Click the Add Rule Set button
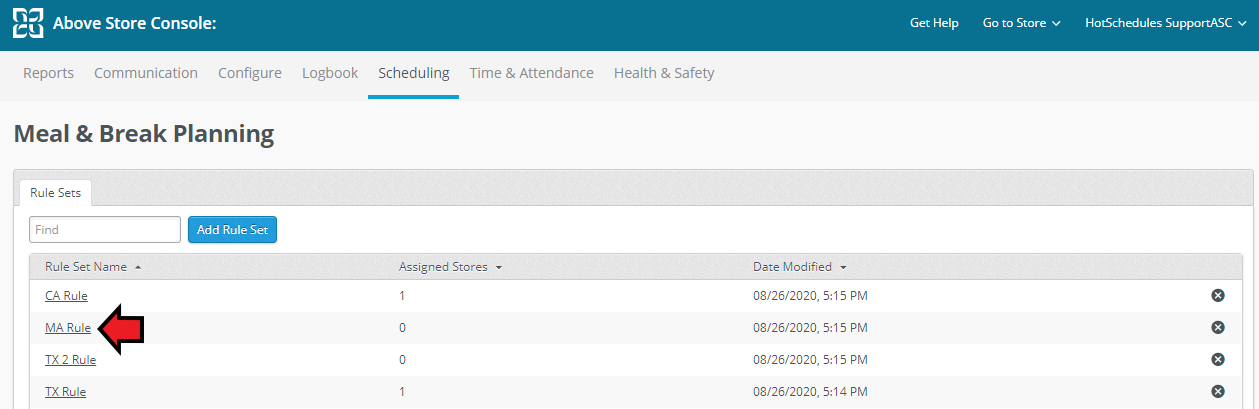The image size is (1259, 409). [232, 229]
